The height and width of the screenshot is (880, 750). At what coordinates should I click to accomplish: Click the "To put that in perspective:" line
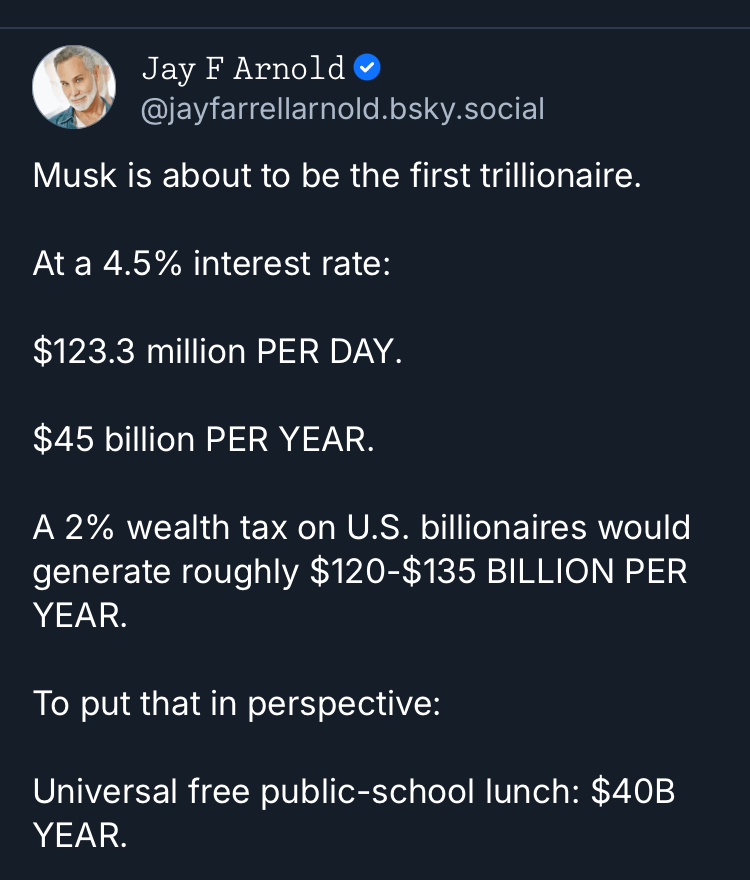(x=237, y=703)
